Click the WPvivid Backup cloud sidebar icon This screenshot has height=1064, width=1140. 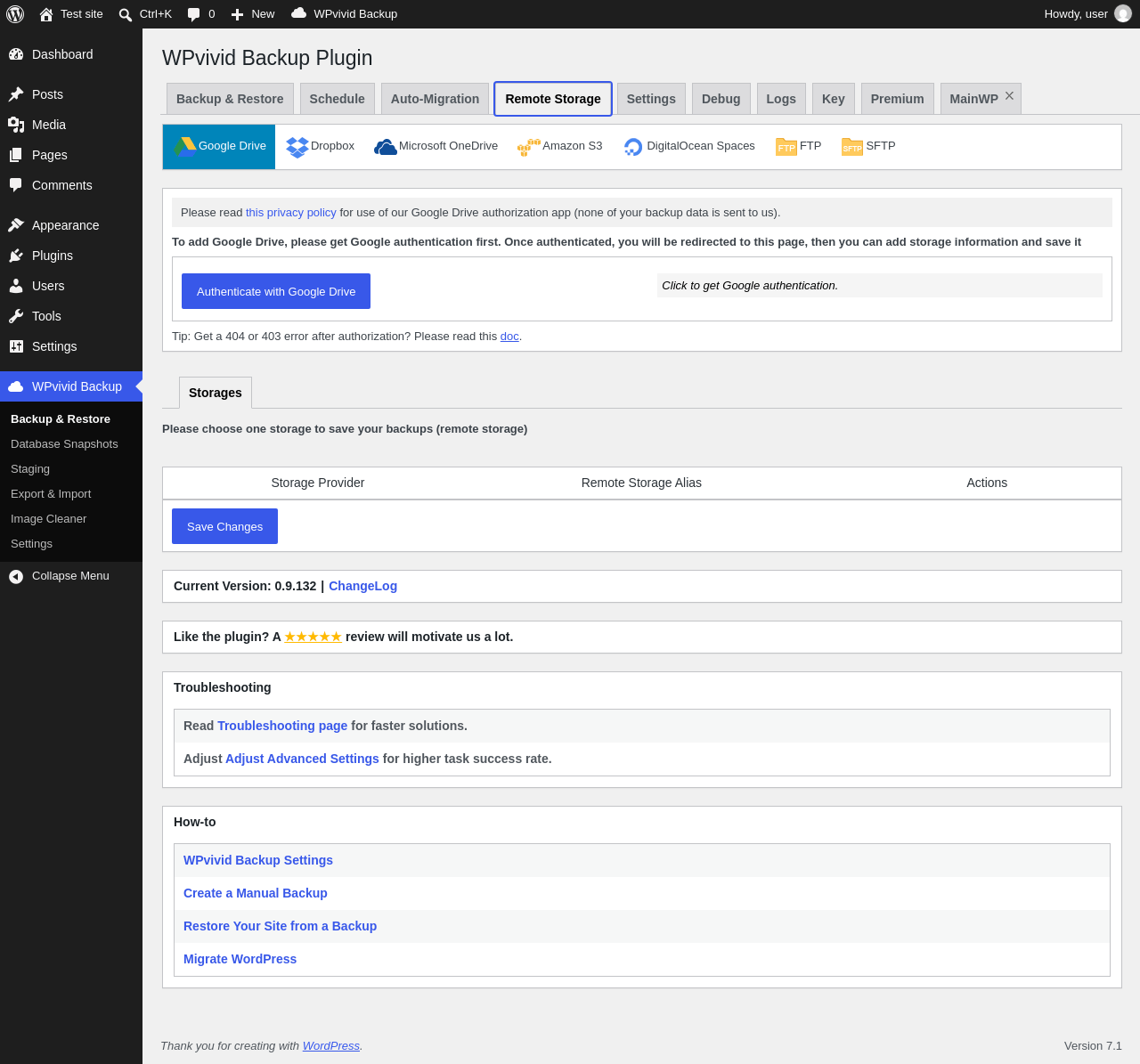[x=16, y=386]
